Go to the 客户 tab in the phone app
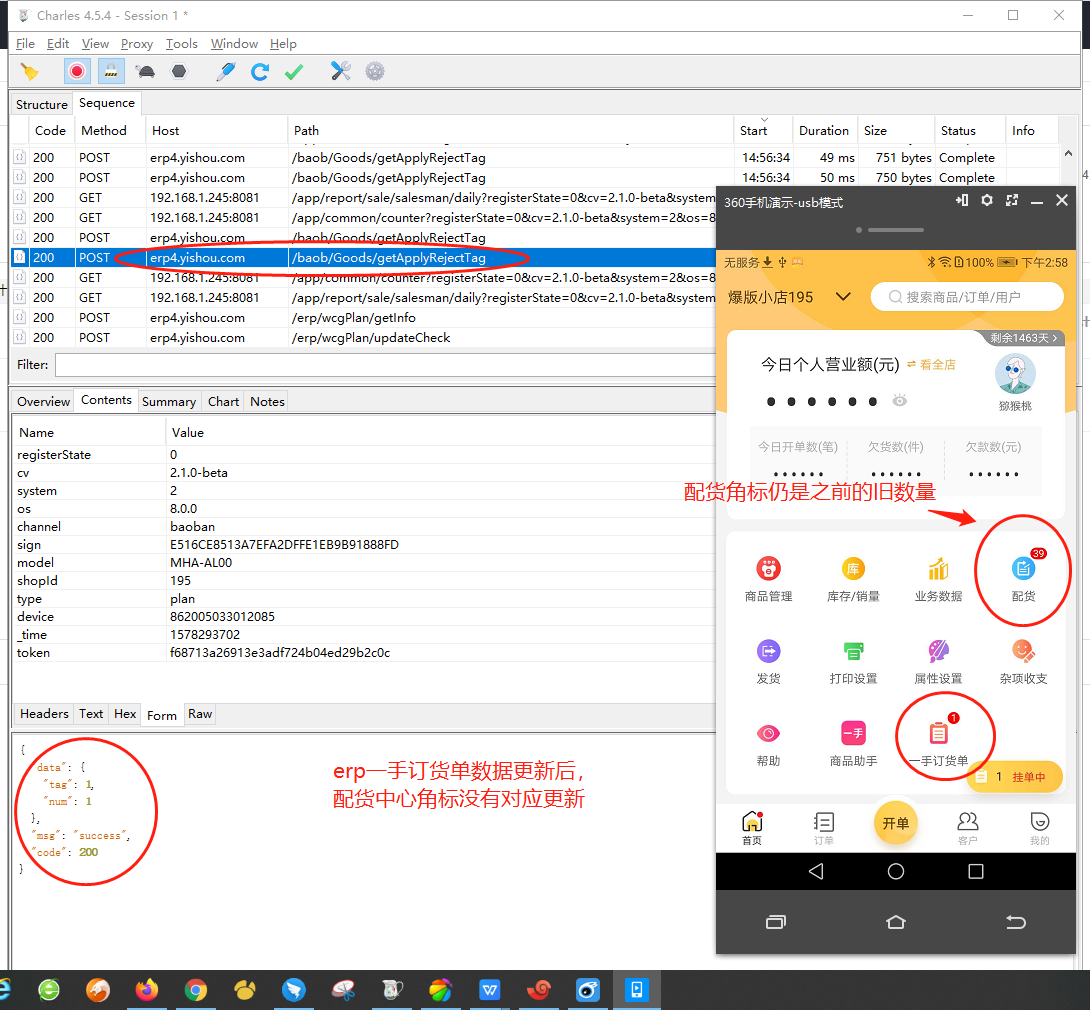This screenshot has height=1010, width=1090. coord(967,829)
